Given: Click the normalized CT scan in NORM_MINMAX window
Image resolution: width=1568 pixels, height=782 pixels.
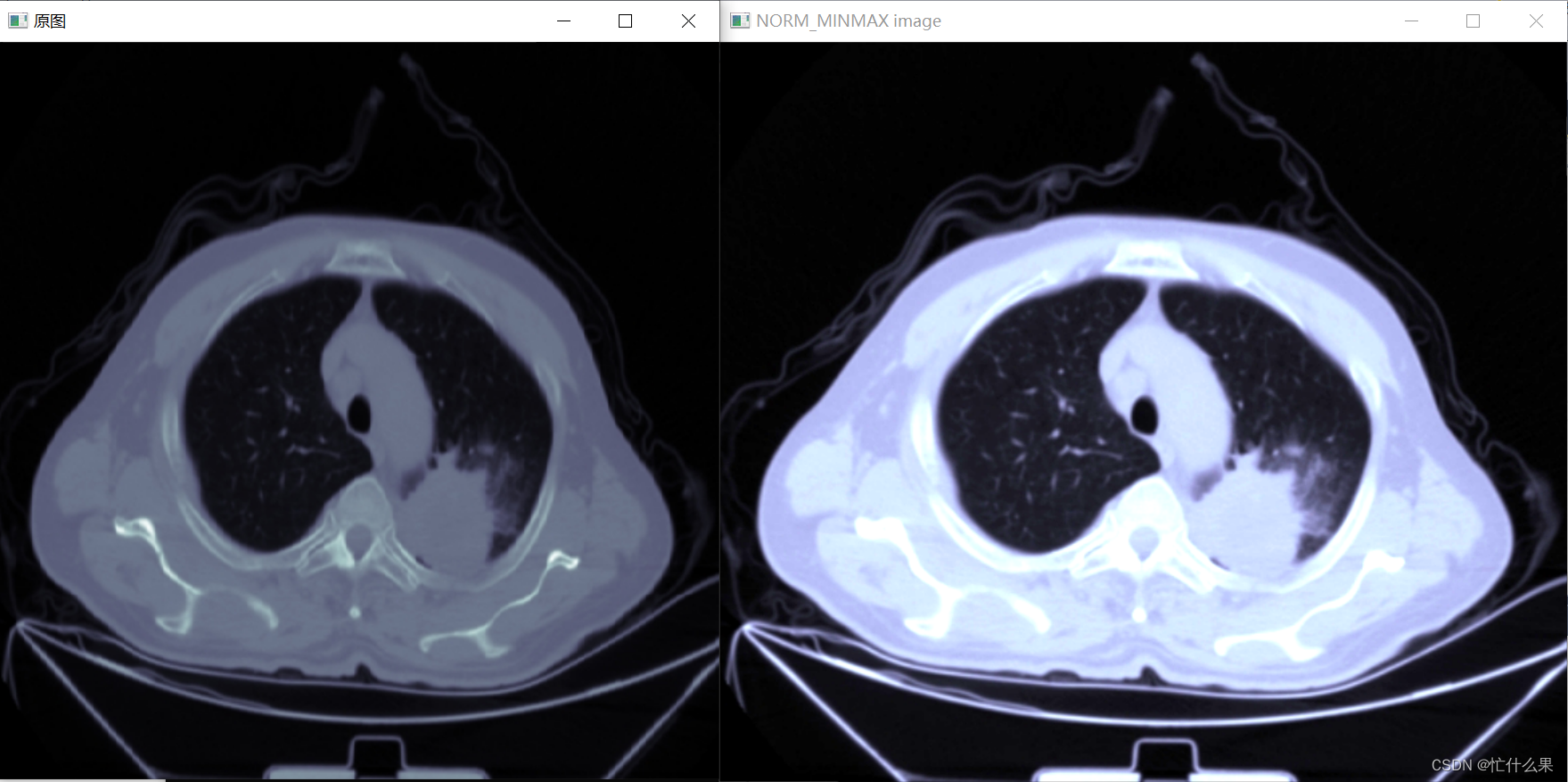Looking at the screenshot, I should 1144,411.
